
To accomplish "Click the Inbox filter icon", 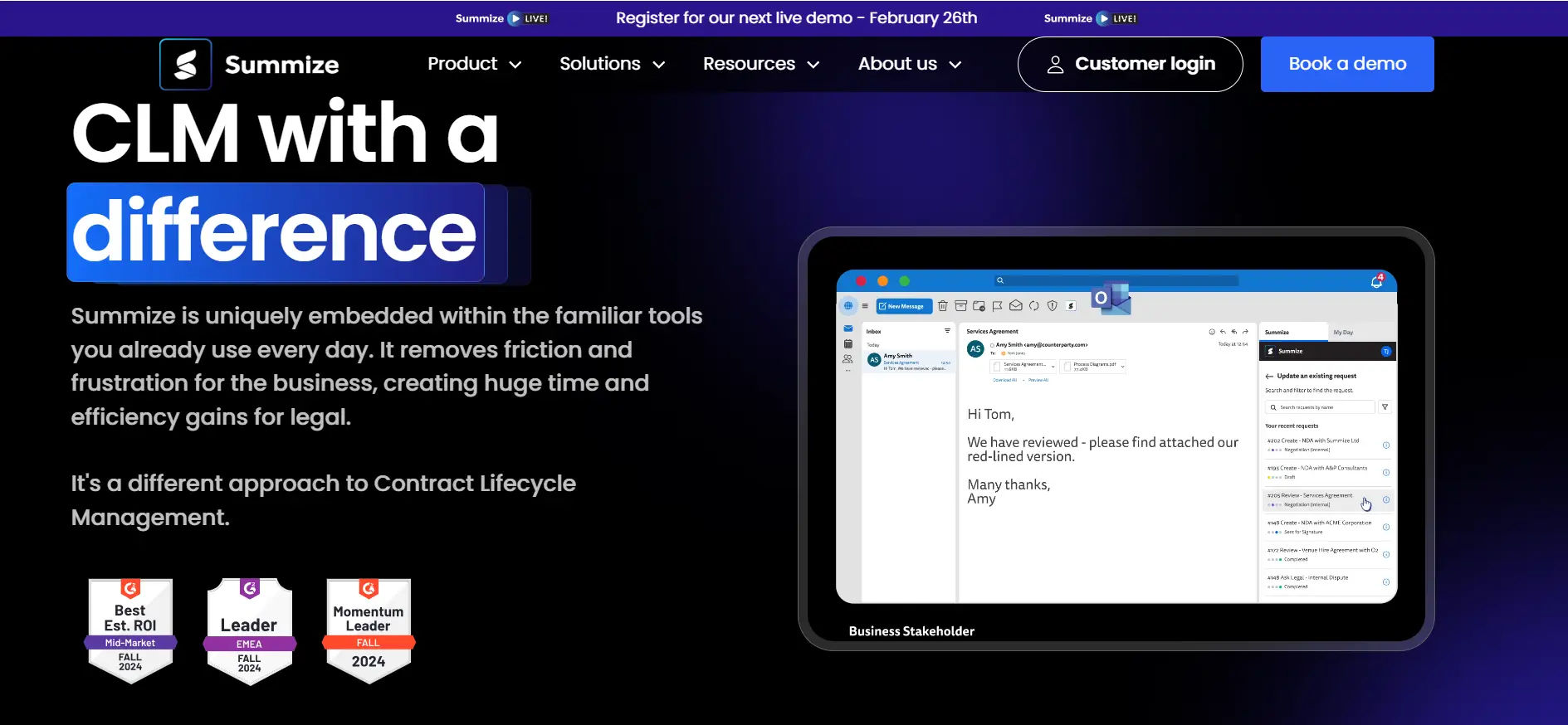I will (947, 331).
